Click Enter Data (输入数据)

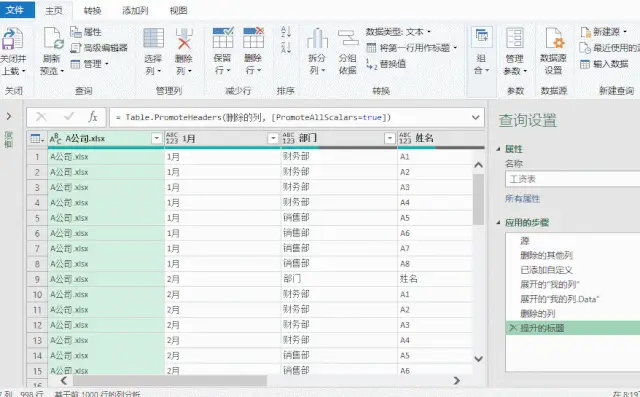(604, 64)
